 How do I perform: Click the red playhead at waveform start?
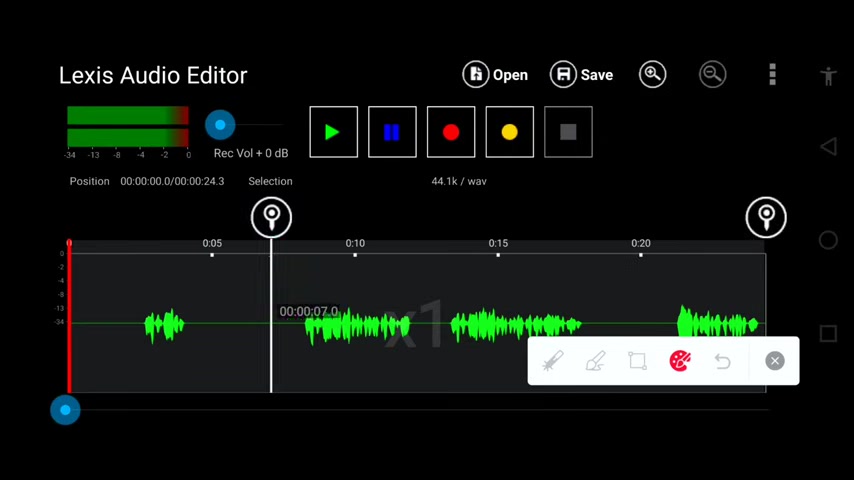(69, 316)
